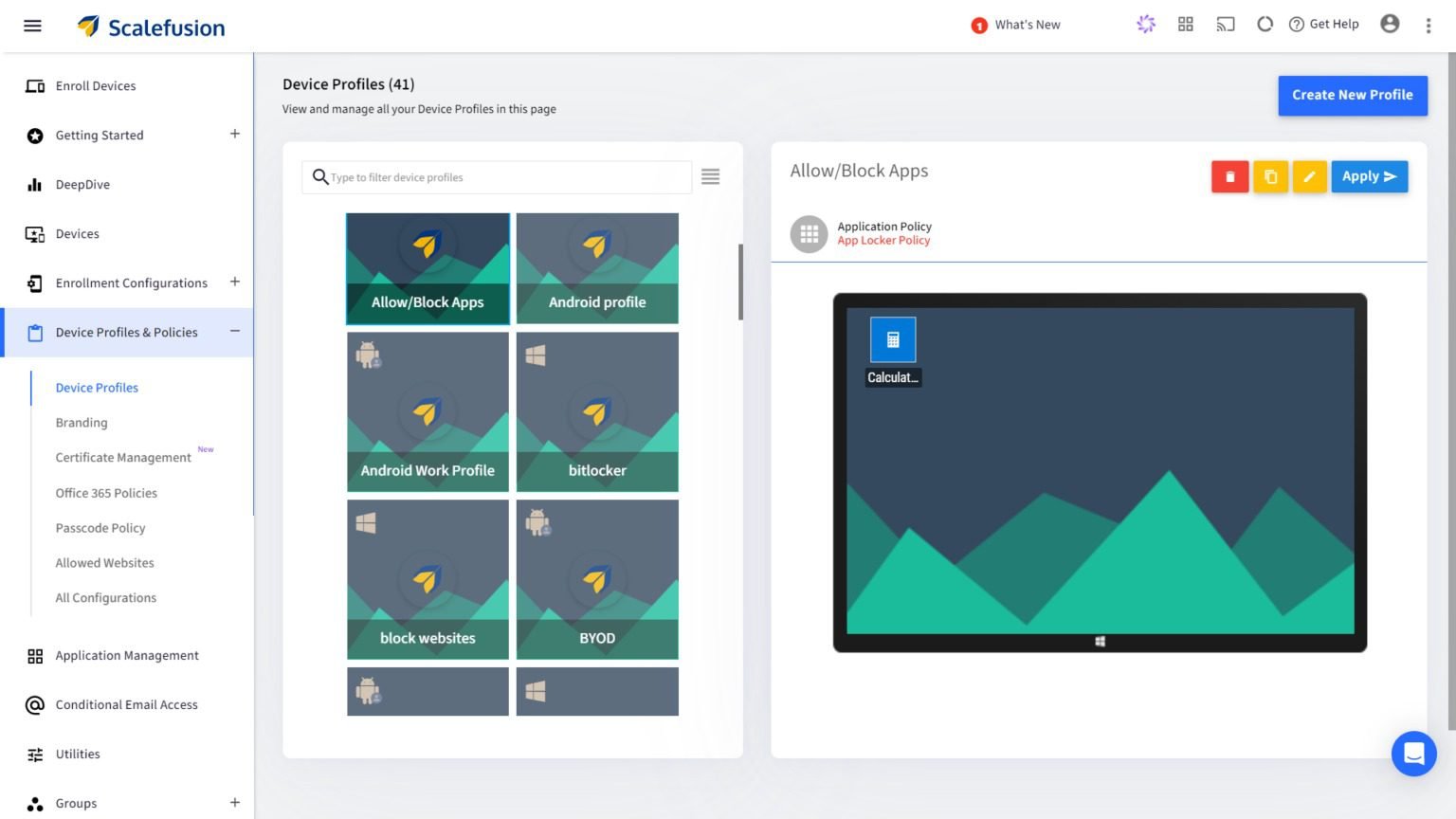Viewport: 1456px width, 819px height.
Task: Click the Calculator app icon in preview
Action: click(x=893, y=340)
